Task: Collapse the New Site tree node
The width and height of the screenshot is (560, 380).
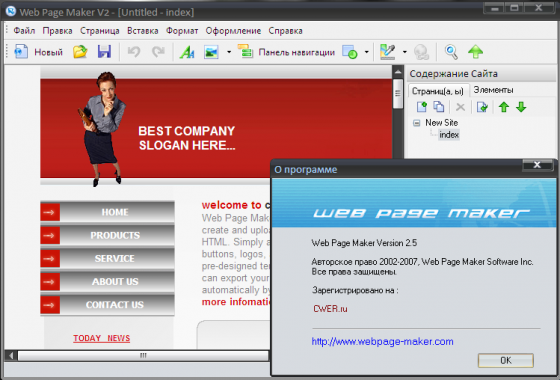Action: pyautogui.click(x=416, y=123)
